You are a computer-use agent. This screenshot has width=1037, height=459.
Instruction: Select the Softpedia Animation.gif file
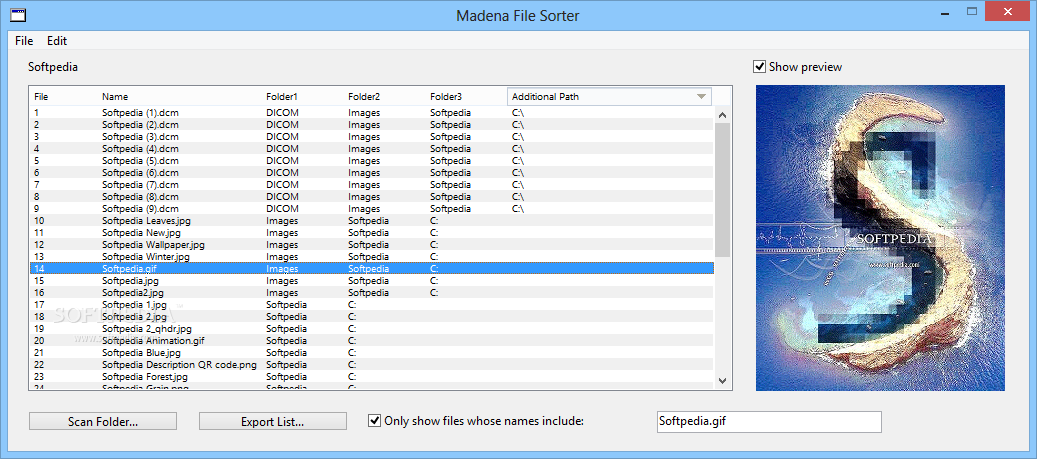coord(372,340)
